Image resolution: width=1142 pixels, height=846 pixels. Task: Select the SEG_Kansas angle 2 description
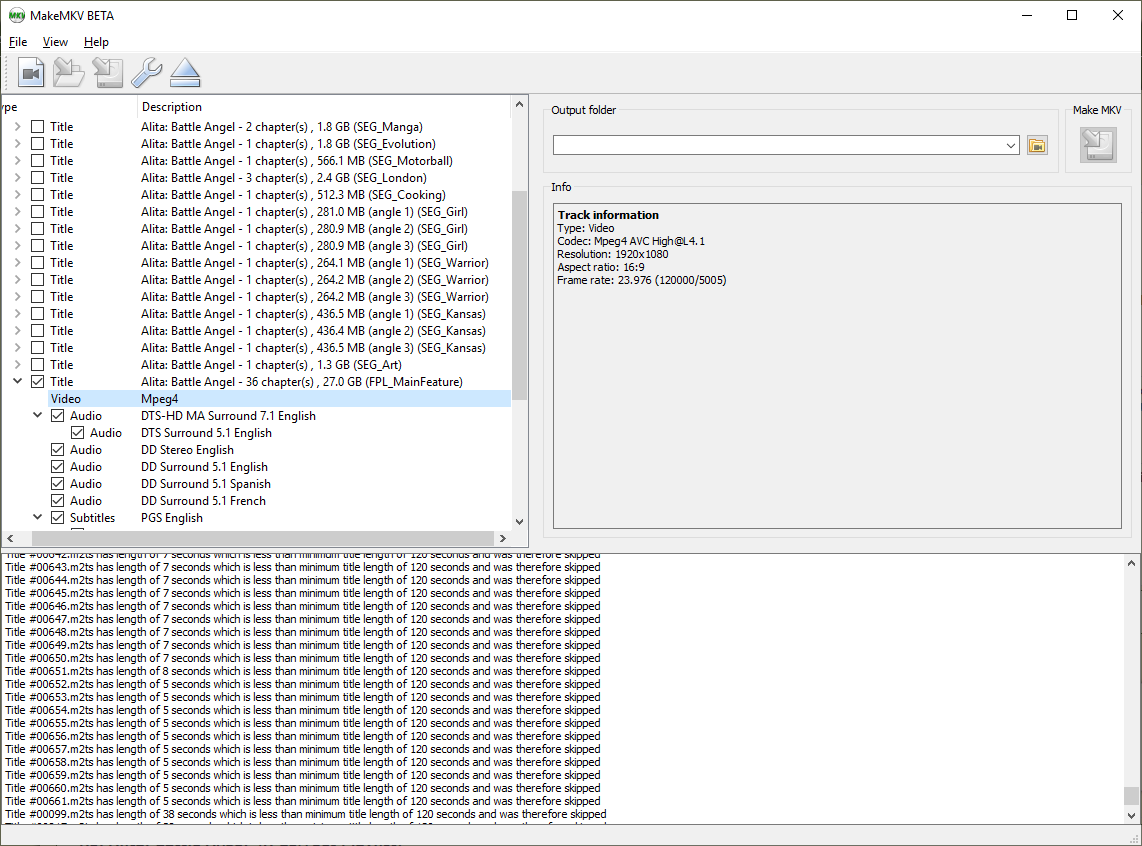[313, 331]
